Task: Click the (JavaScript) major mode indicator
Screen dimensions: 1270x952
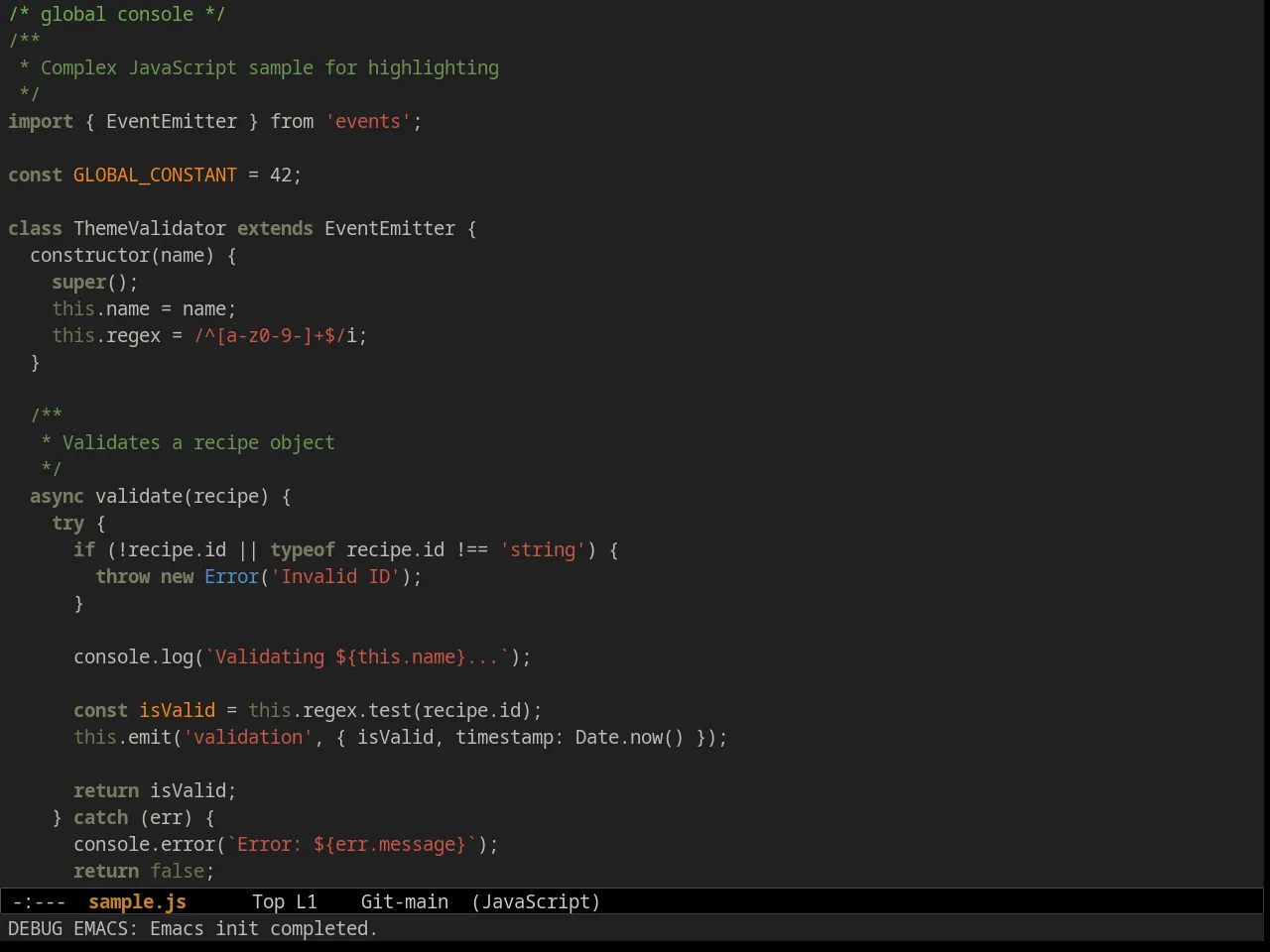Action: click(536, 901)
